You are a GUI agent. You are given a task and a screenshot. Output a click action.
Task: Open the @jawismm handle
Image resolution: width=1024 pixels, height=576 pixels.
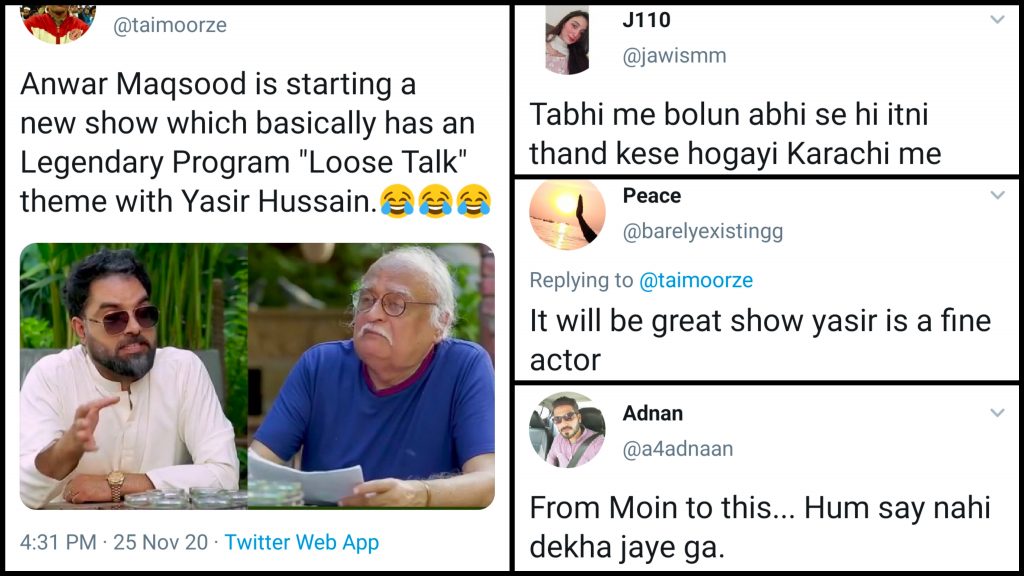tap(674, 56)
